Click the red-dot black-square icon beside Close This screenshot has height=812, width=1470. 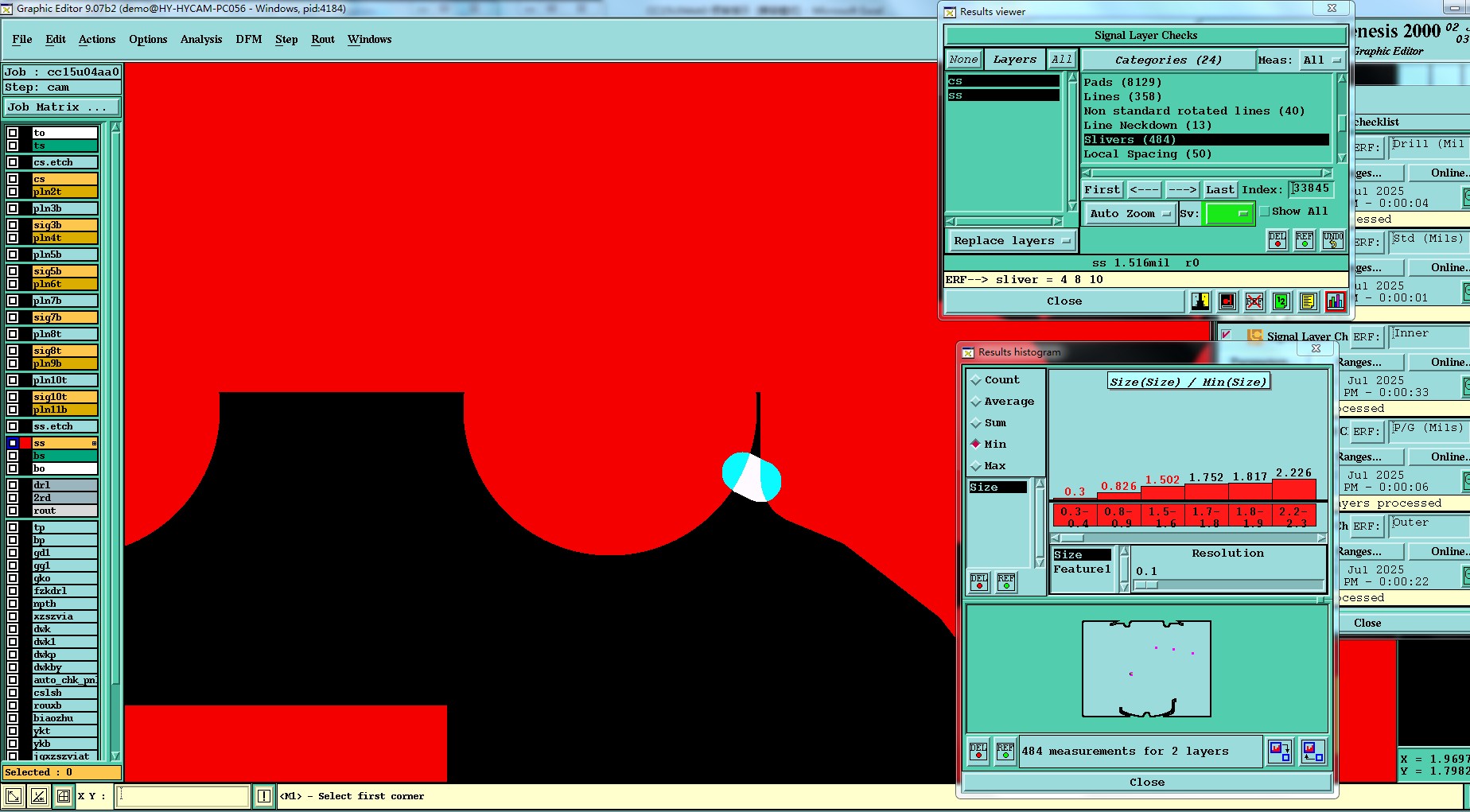click(1227, 301)
